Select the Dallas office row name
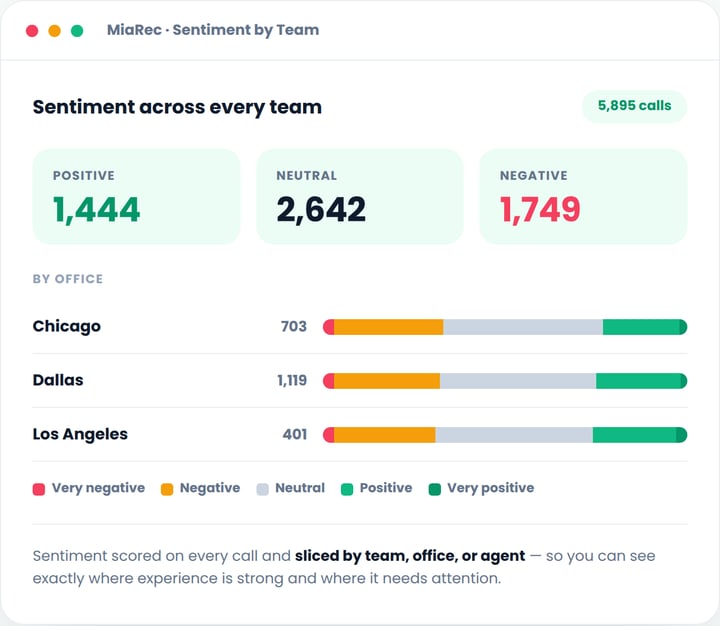The width and height of the screenshot is (720, 626). pos(58,380)
